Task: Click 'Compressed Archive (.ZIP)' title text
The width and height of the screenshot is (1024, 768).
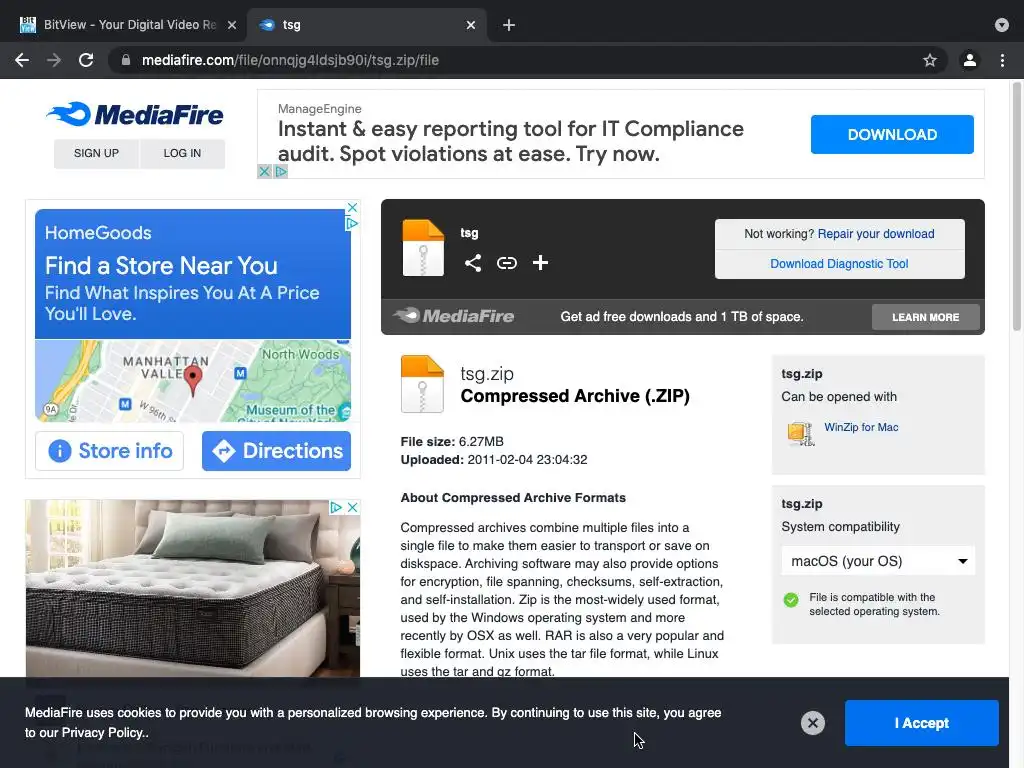Action: (575, 396)
